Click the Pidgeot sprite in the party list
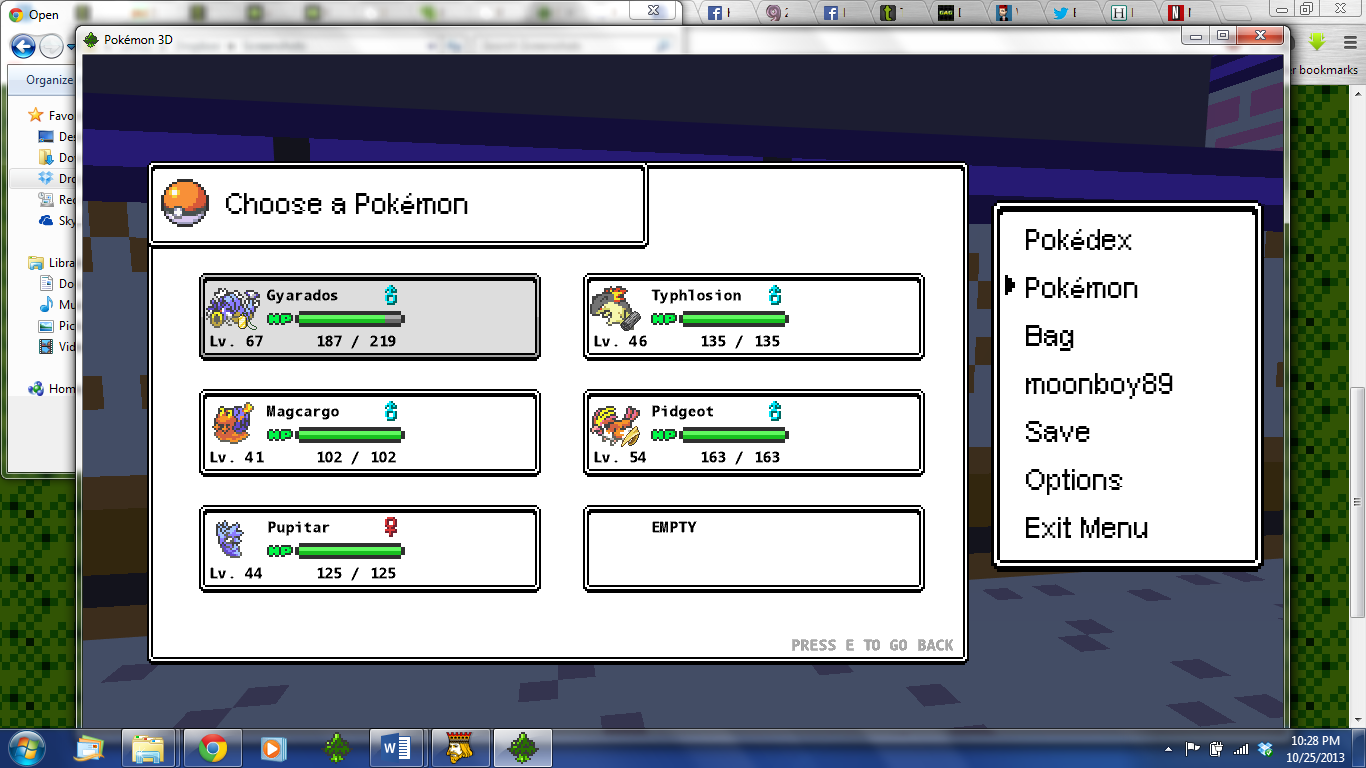The image size is (1366, 768). click(x=616, y=424)
